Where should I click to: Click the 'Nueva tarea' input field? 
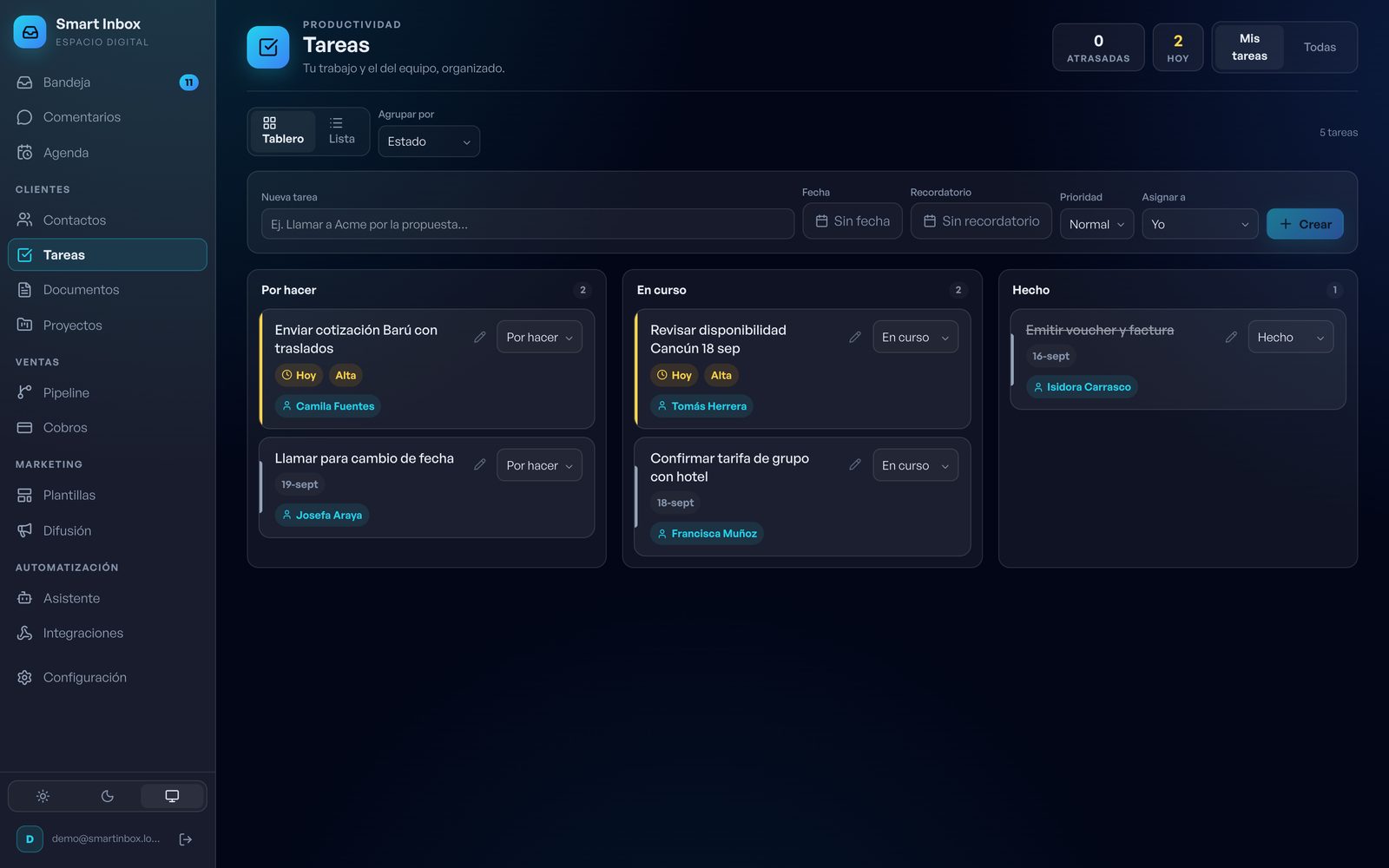[x=528, y=224]
